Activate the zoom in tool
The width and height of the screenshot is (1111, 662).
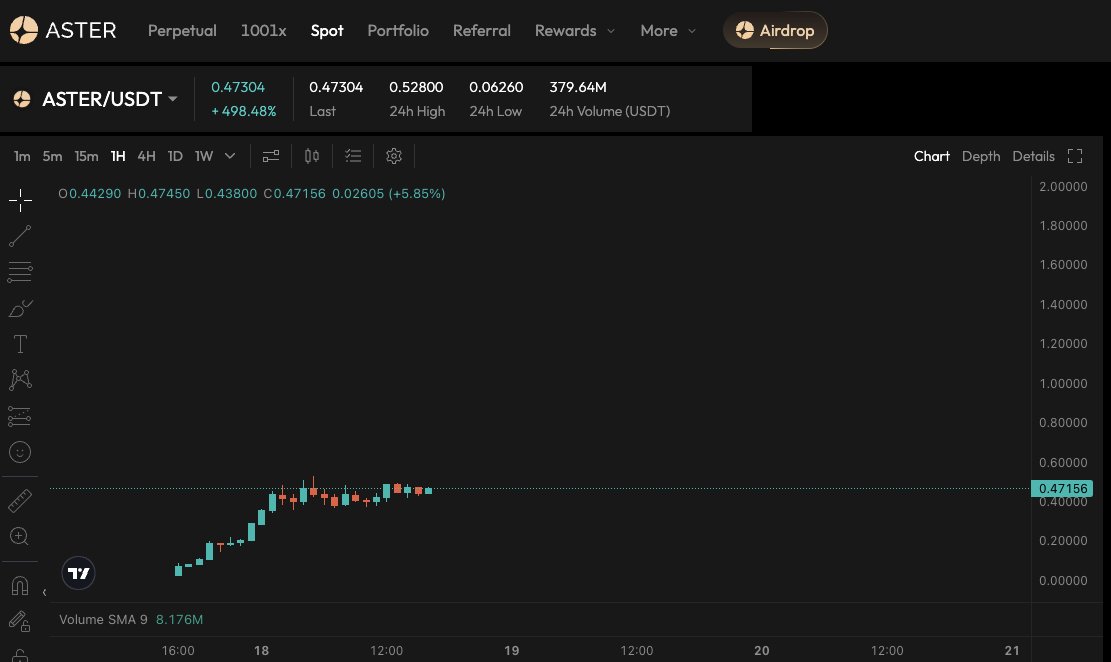[x=20, y=537]
